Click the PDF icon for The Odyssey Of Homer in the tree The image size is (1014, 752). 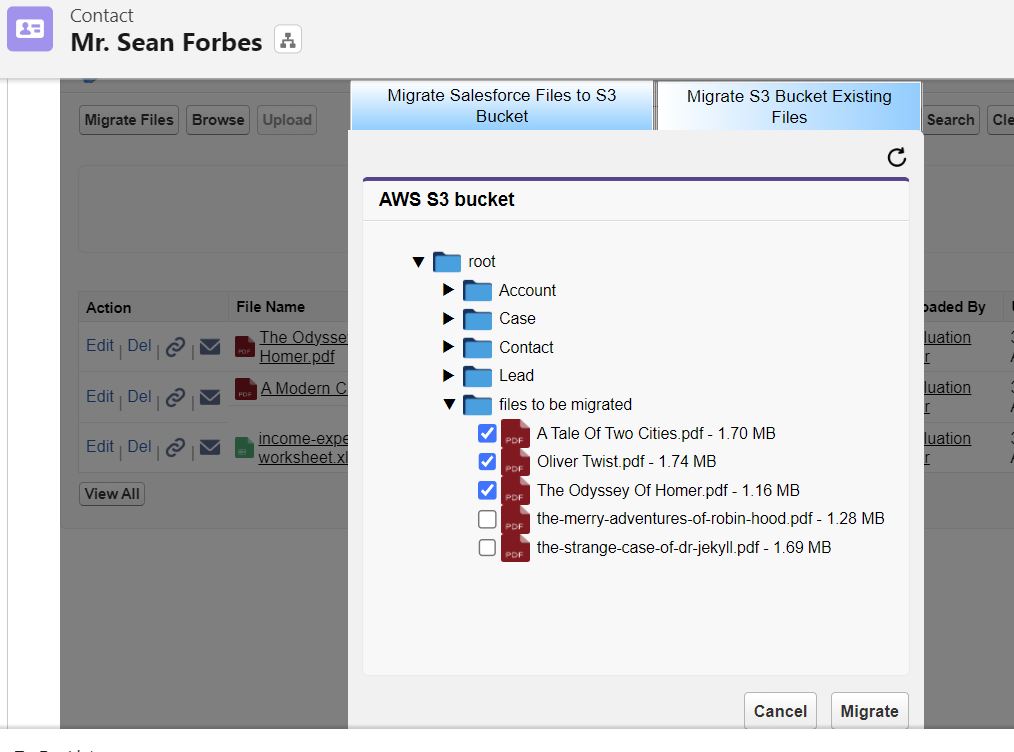[515, 491]
